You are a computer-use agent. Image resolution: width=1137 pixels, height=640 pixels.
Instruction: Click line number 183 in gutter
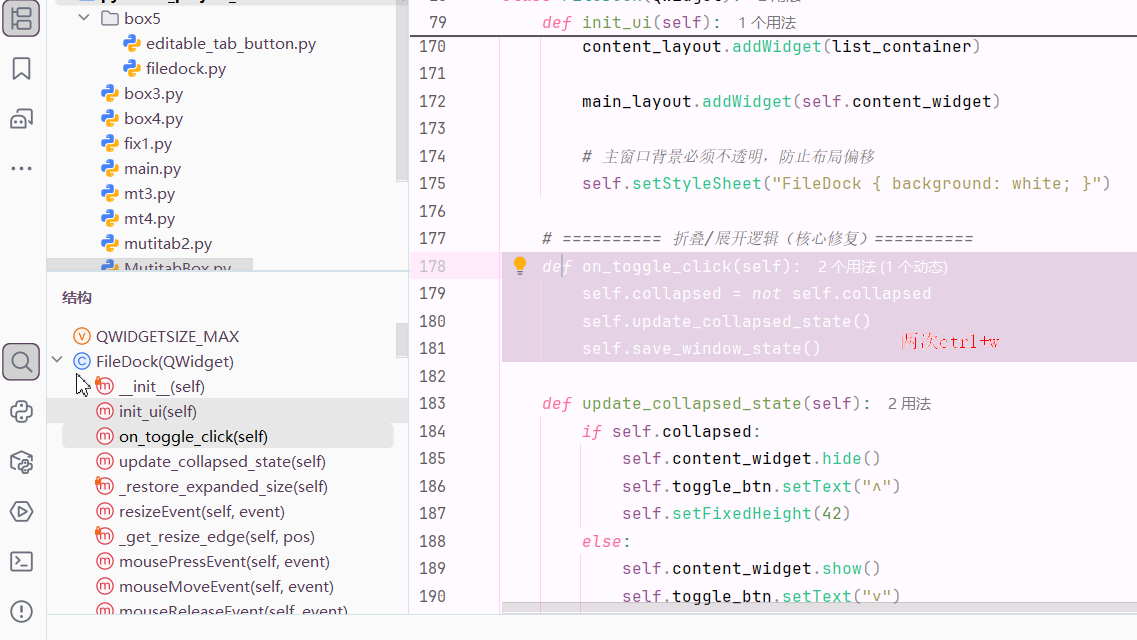pyautogui.click(x=432, y=403)
